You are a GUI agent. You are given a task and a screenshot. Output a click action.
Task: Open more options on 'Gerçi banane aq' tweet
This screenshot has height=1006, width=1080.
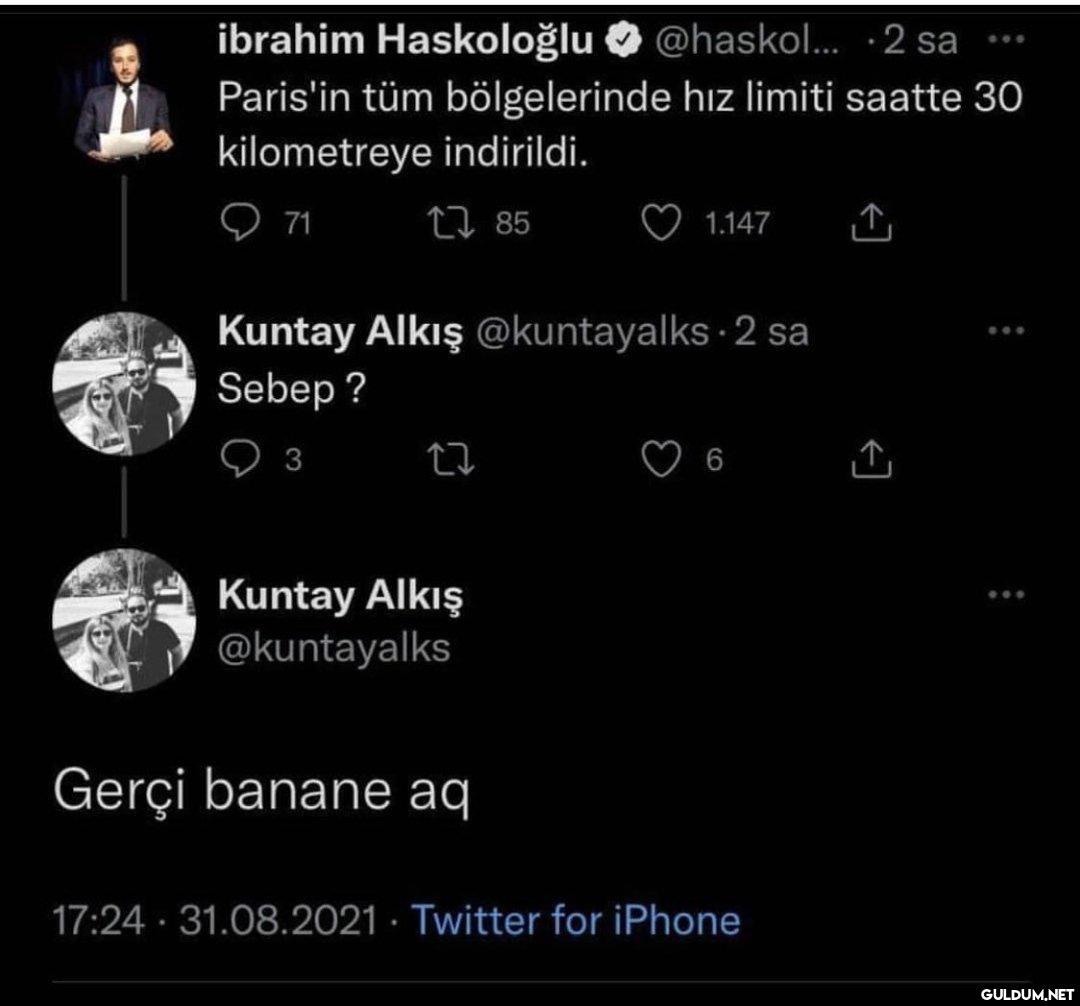point(1005,594)
